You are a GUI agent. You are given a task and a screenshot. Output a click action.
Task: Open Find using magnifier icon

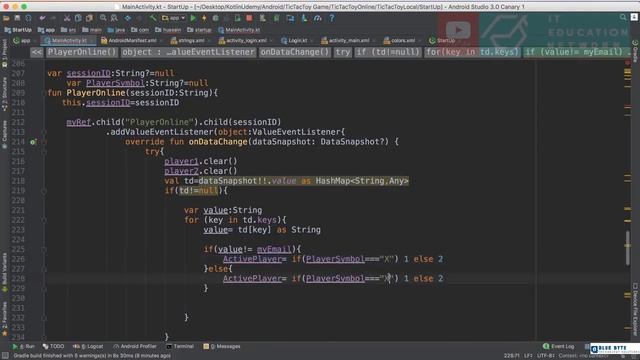103,18
